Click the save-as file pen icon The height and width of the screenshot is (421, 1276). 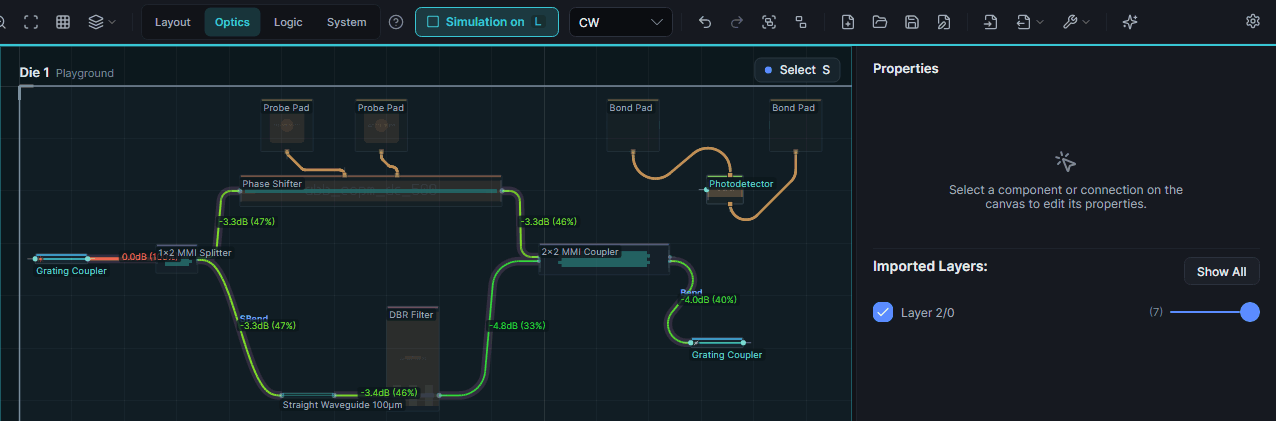944,22
